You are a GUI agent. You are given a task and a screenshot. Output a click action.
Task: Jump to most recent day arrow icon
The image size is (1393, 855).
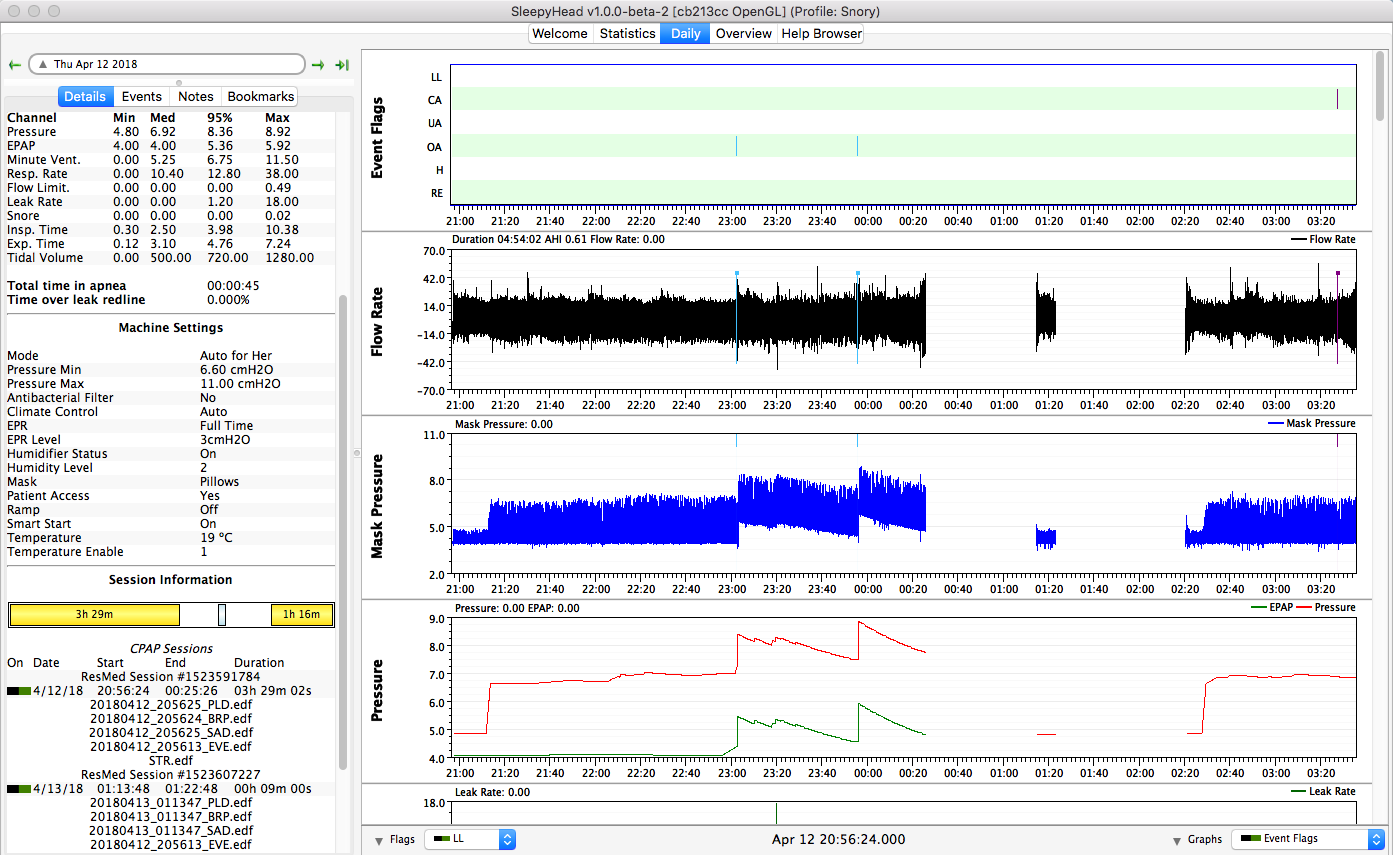342,64
